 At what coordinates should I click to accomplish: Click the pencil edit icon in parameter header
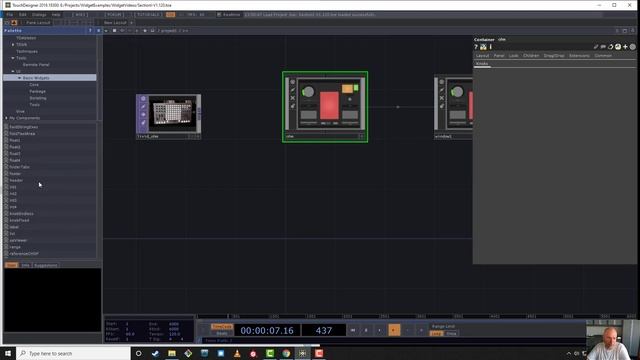[596, 47]
